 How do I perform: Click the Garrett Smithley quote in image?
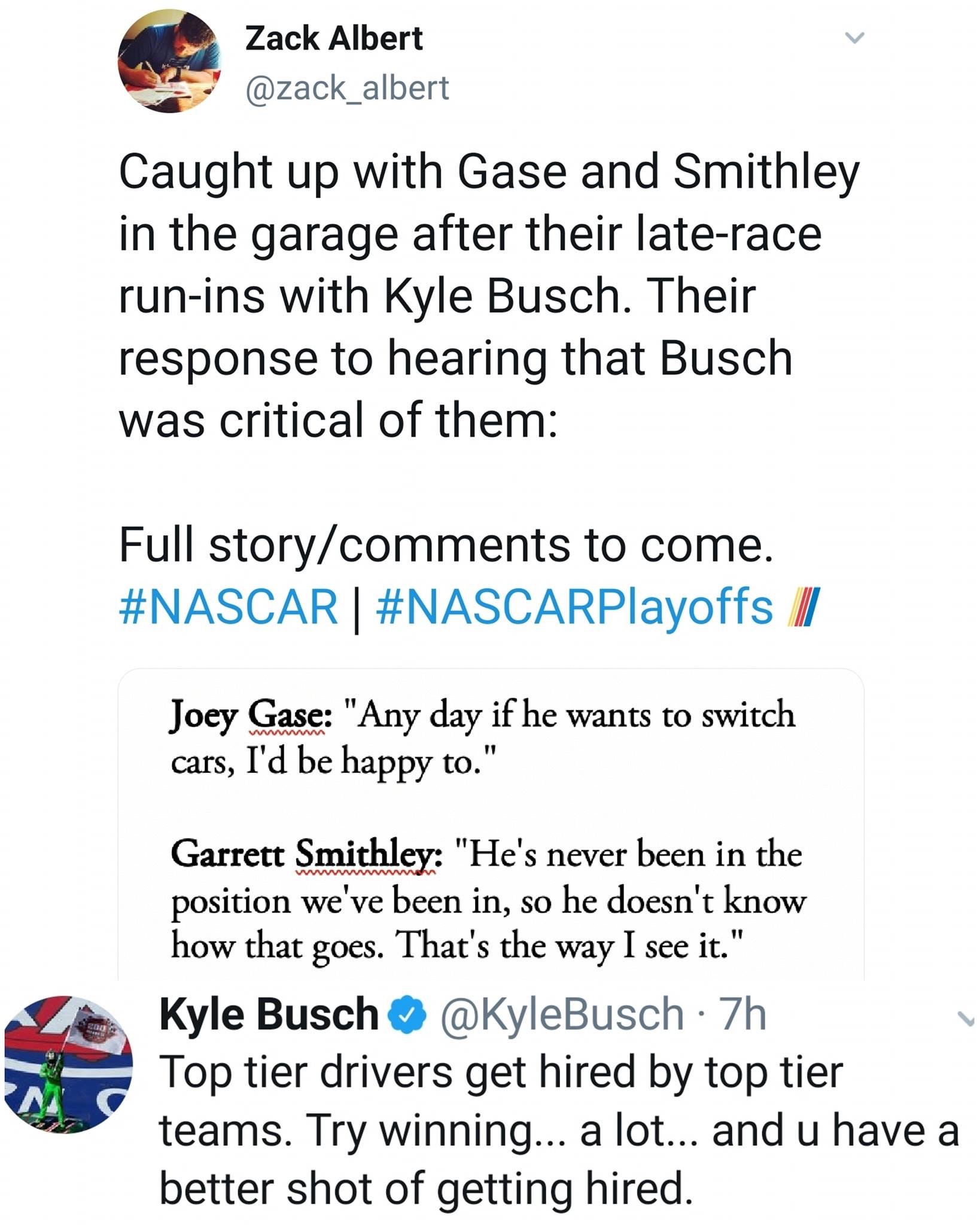(488, 900)
